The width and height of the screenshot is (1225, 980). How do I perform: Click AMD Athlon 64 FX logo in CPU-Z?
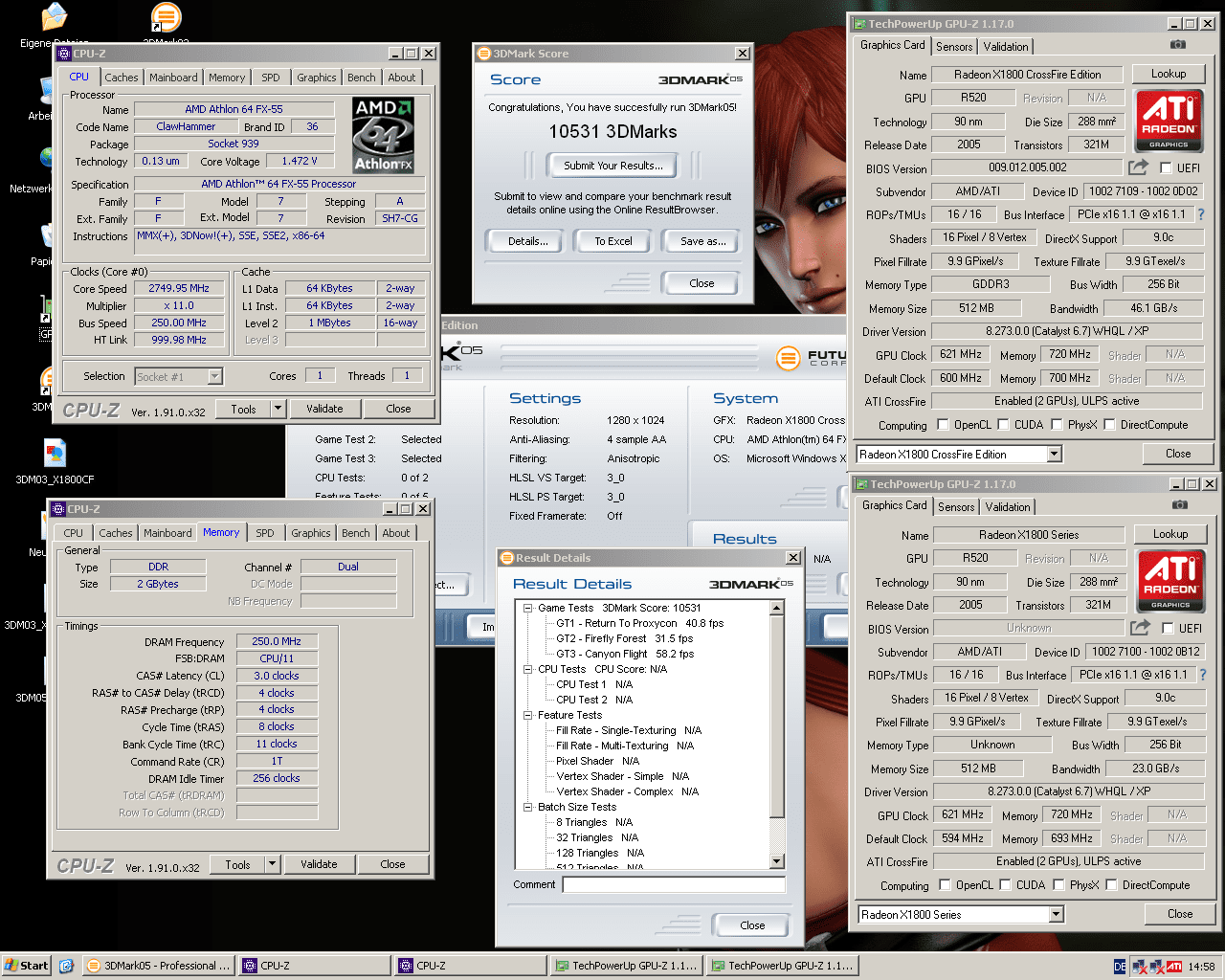click(383, 135)
